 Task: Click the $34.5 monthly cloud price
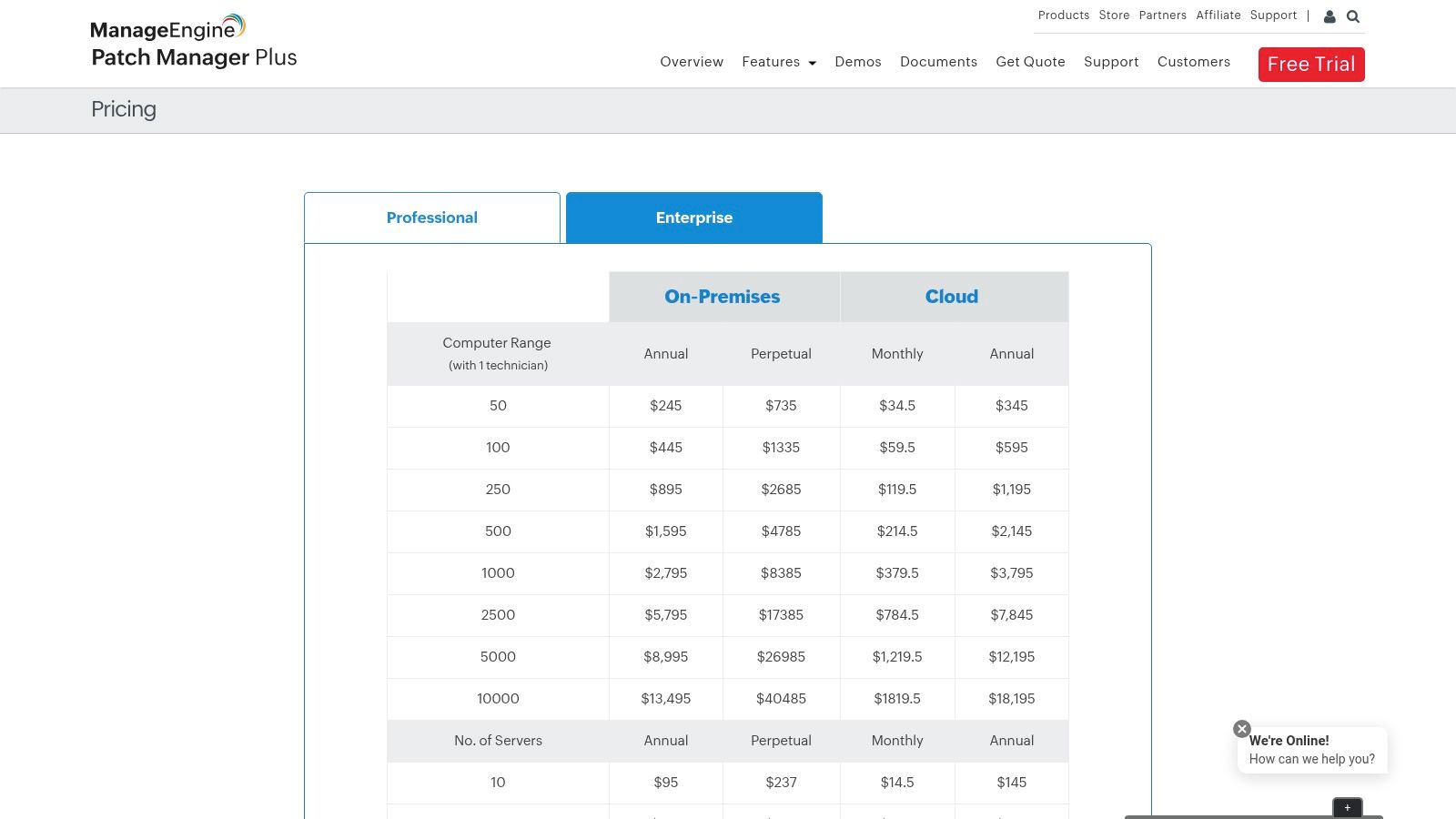(897, 406)
